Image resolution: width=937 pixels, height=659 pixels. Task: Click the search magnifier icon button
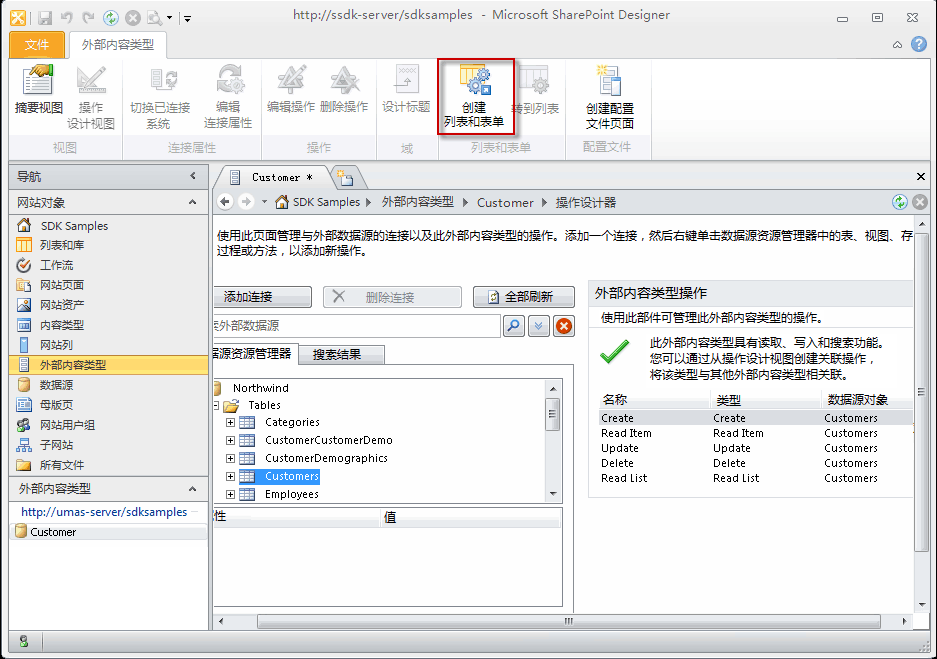click(514, 326)
